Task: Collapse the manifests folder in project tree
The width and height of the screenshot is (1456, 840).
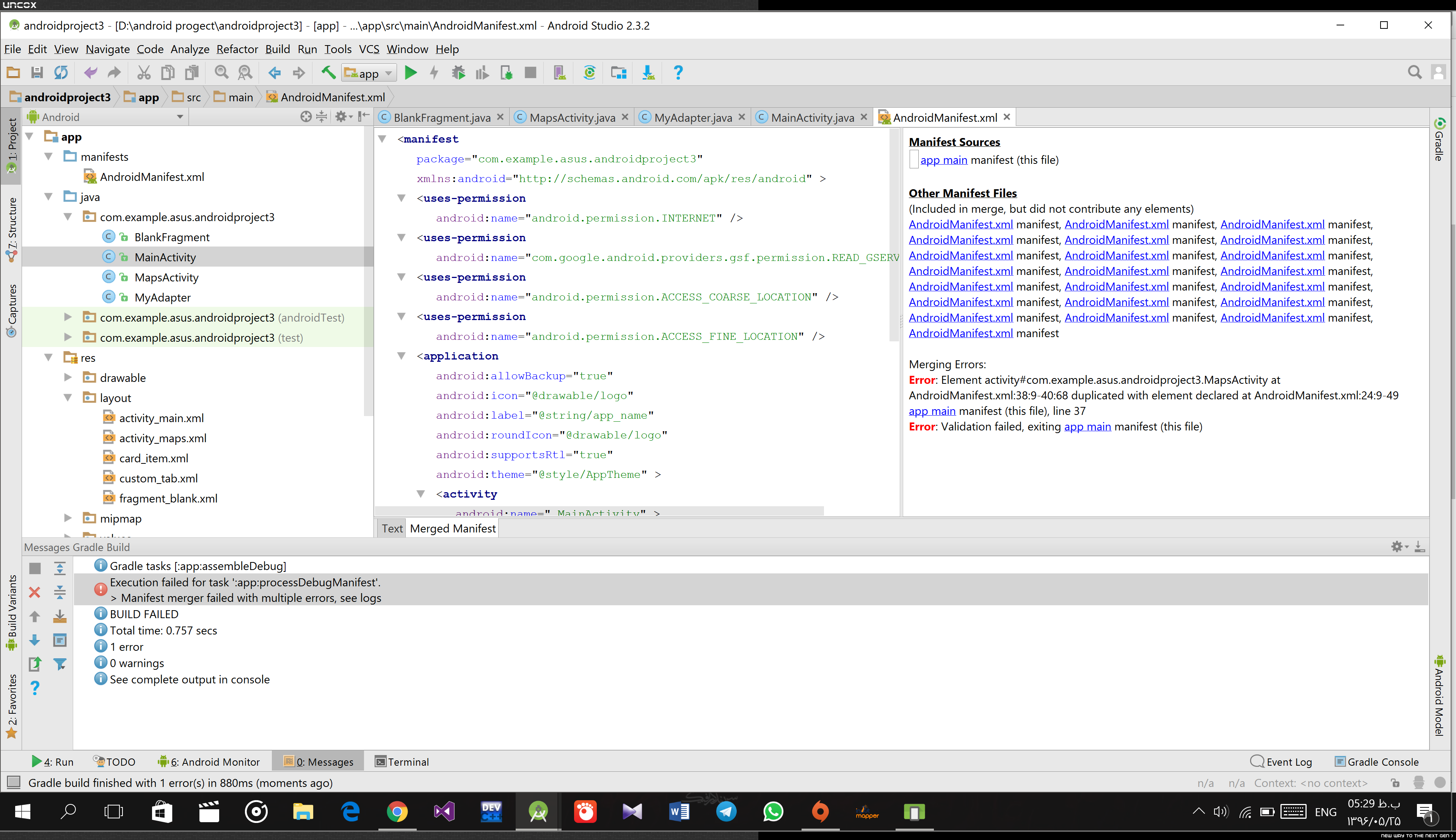Action: [x=49, y=157]
